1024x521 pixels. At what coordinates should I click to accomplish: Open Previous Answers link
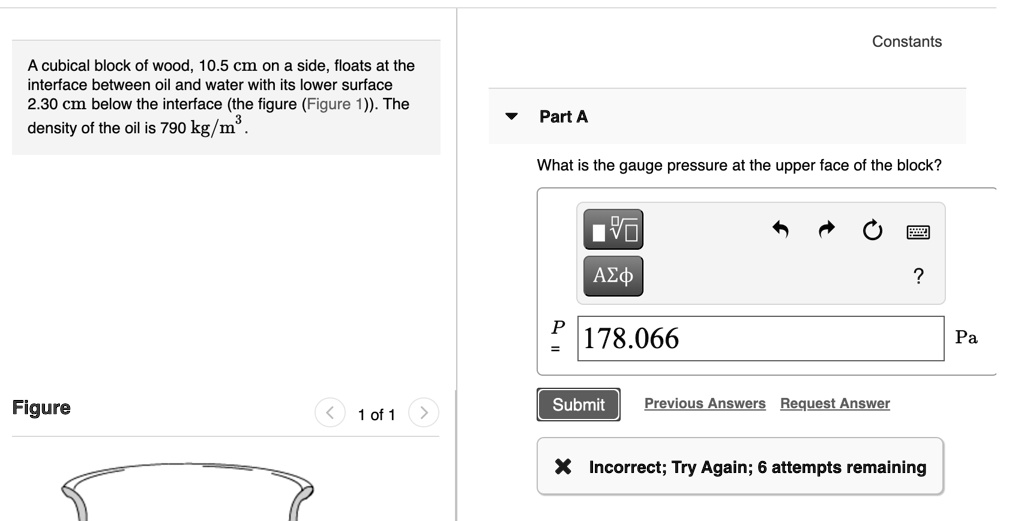tap(705, 404)
